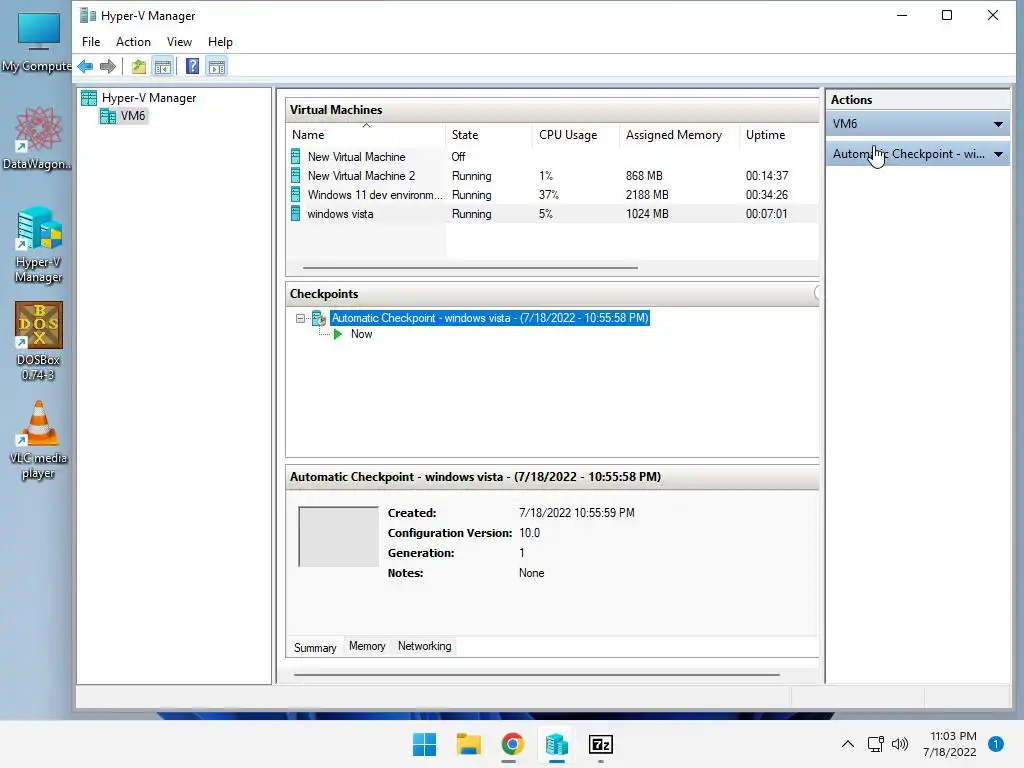Viewport: 1024px width, 768px height.
Task: Click the volume speaker tray icon
Action: pos(900,744)
